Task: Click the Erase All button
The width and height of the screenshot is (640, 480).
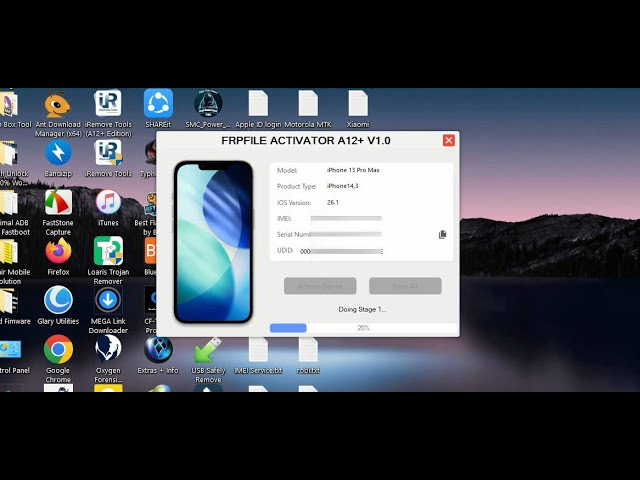Action: pyautogui.click(x=405, y=286)
